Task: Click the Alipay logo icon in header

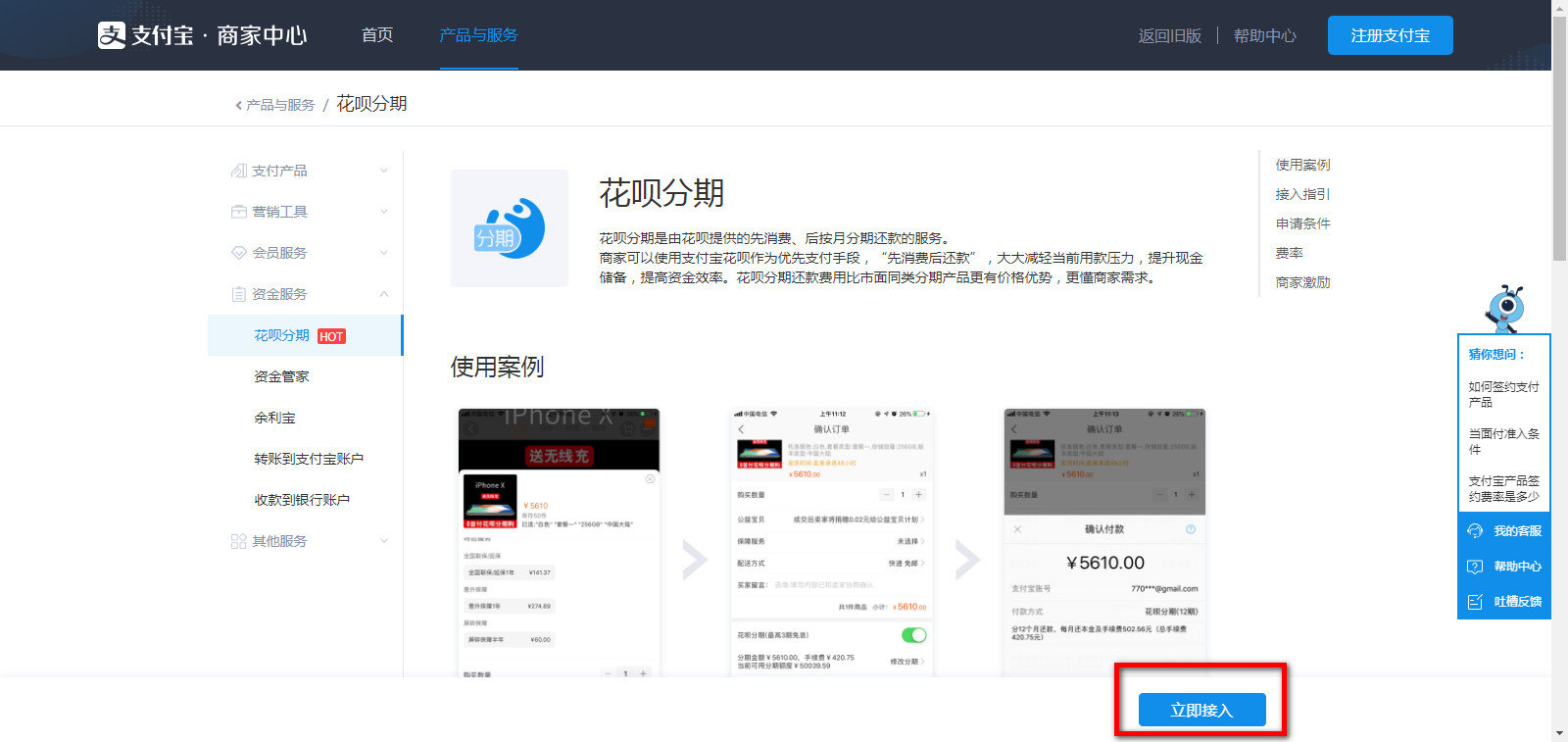Action: (x=112, y=35)
